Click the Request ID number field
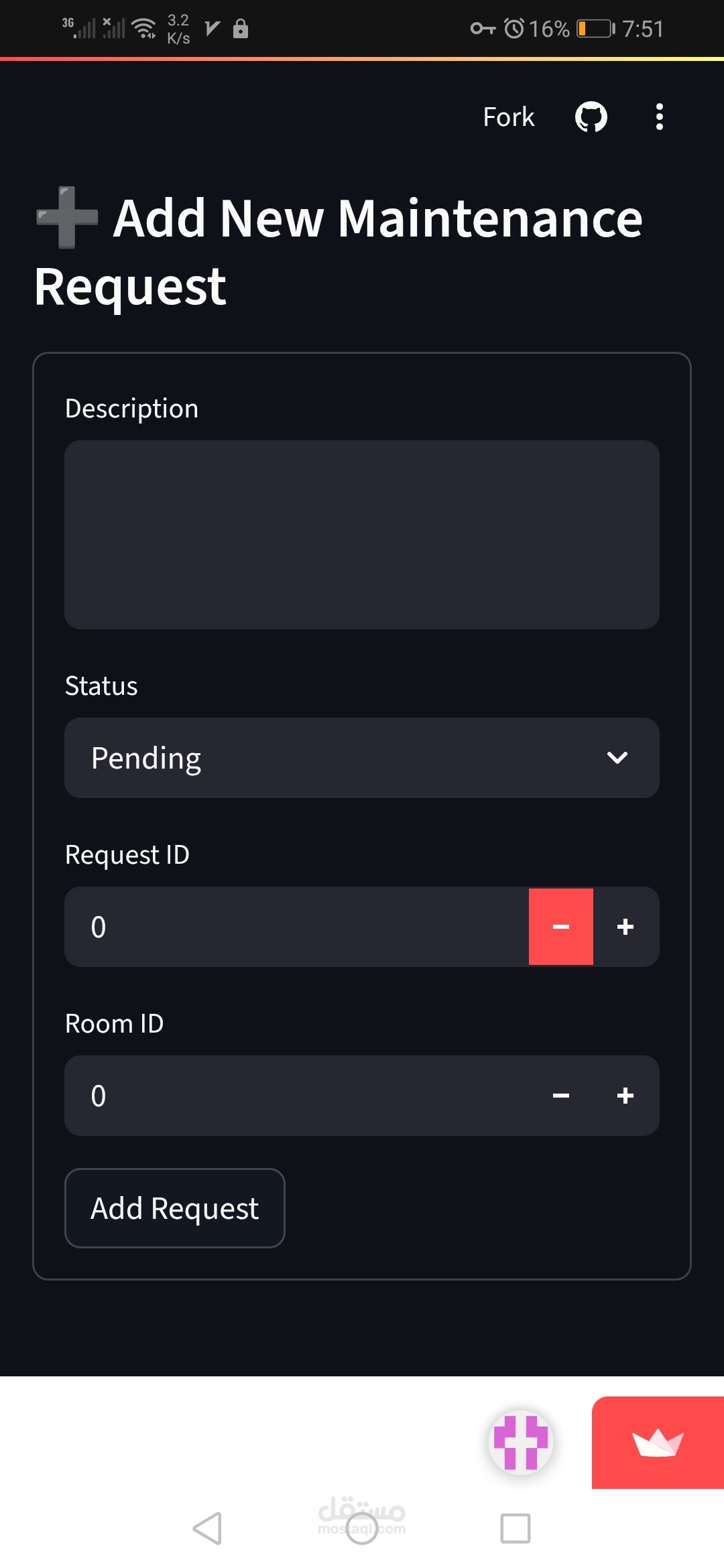This screenshot has width=724, height=1568. (x=296, y=927)
